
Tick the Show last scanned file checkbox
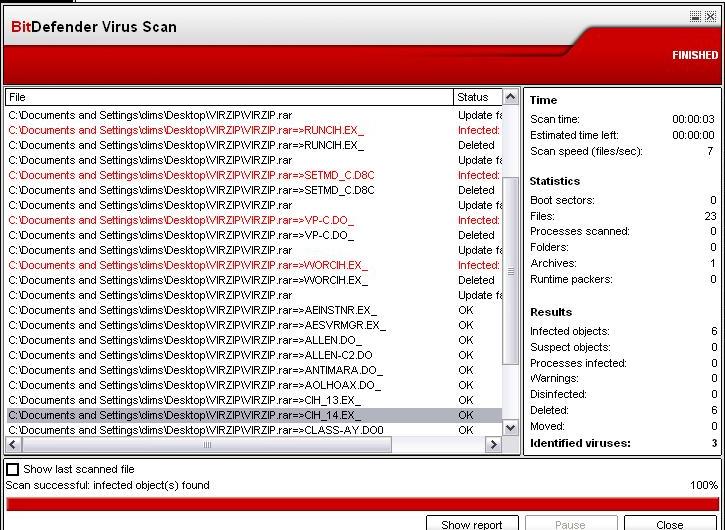click(12, 469)
